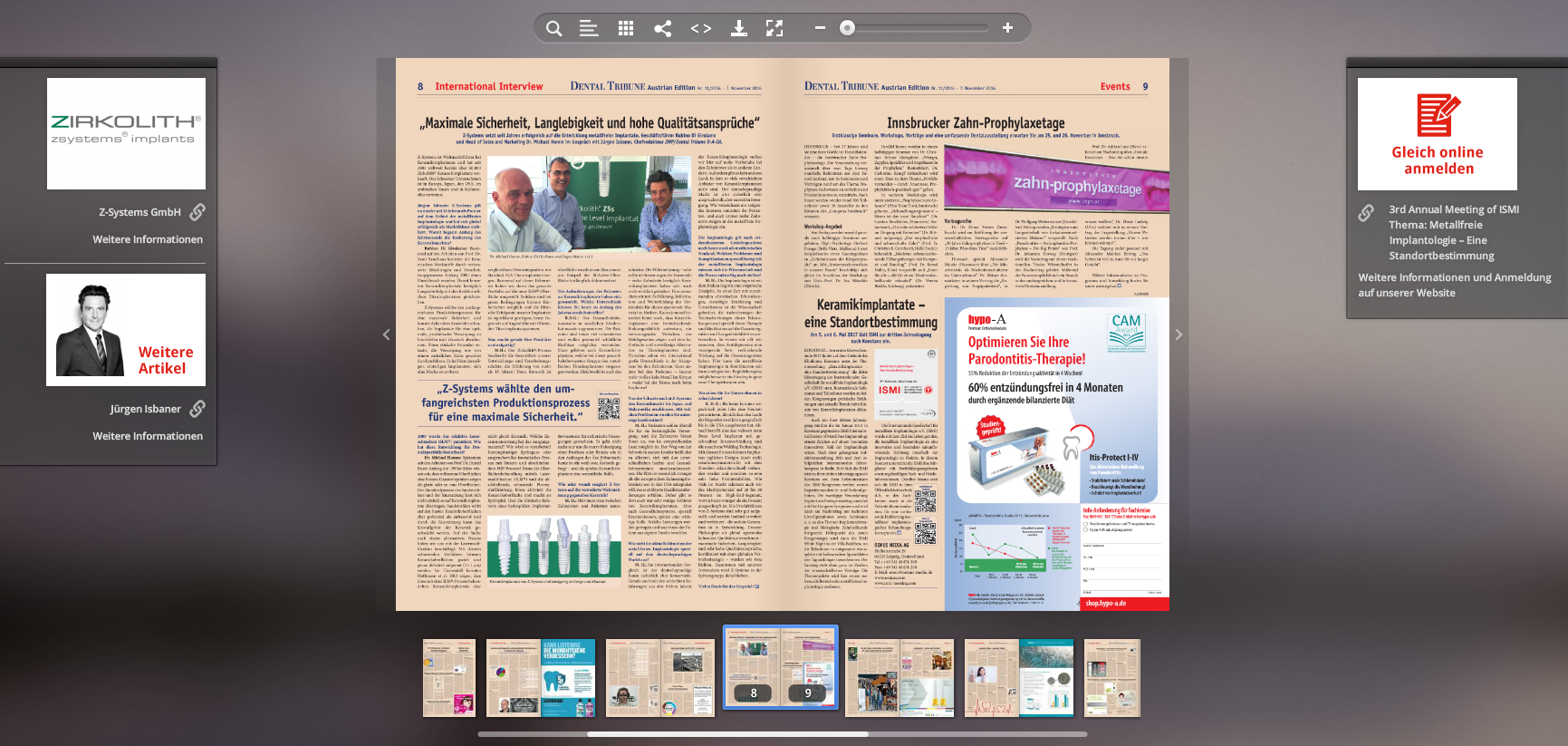Go to next page arrow
The image size is (1568, 746).
click(1178, 334)
